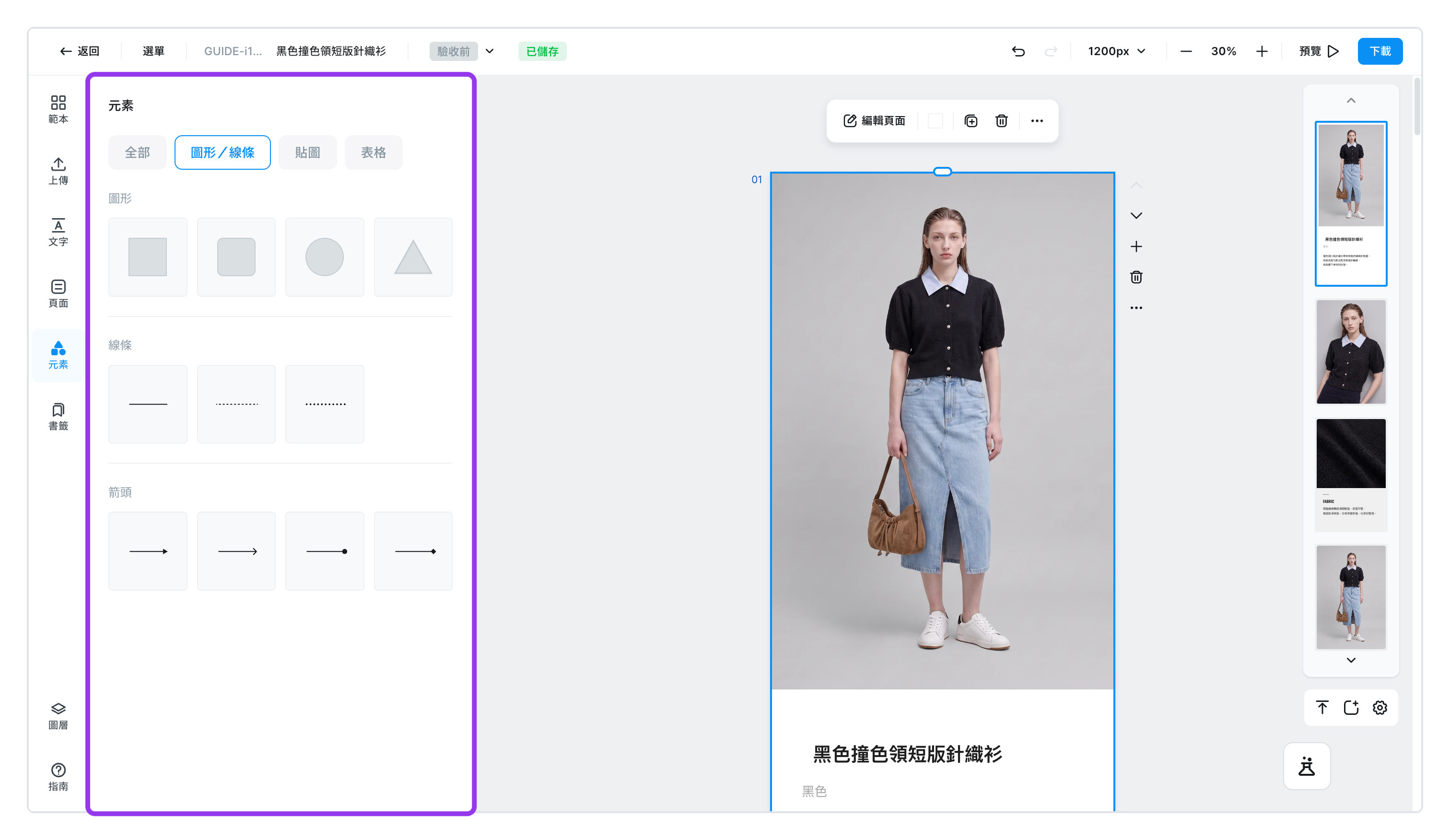
Task: Move page down with chevron arrow
Action: (1136, 216)
